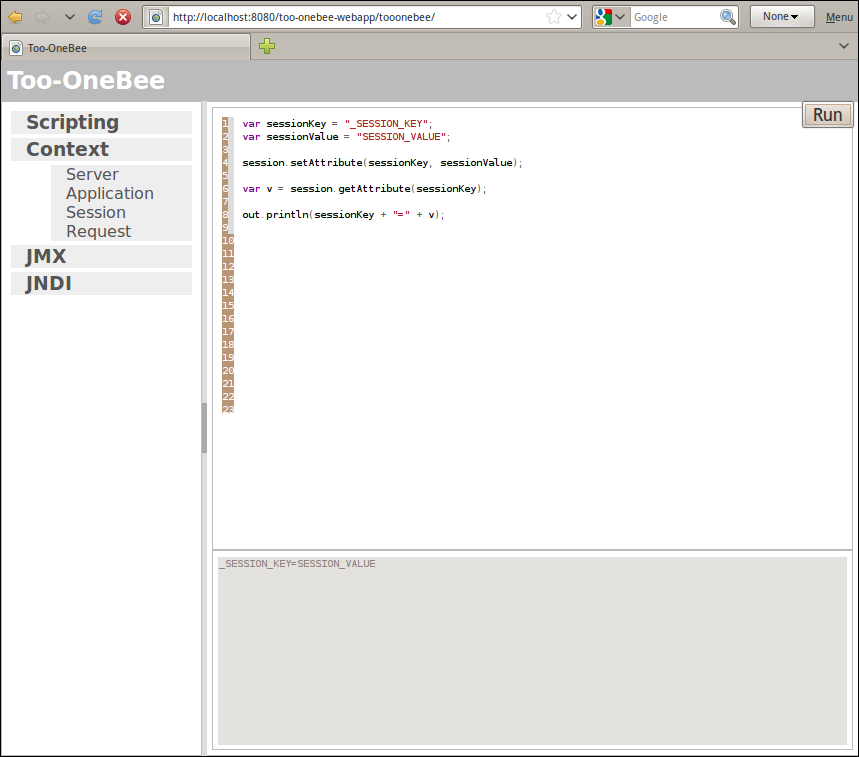Click the Too-OneBee page title
The width and height of the screenshot is (859, 757).
pyautogui.click(x=86, y=81)
